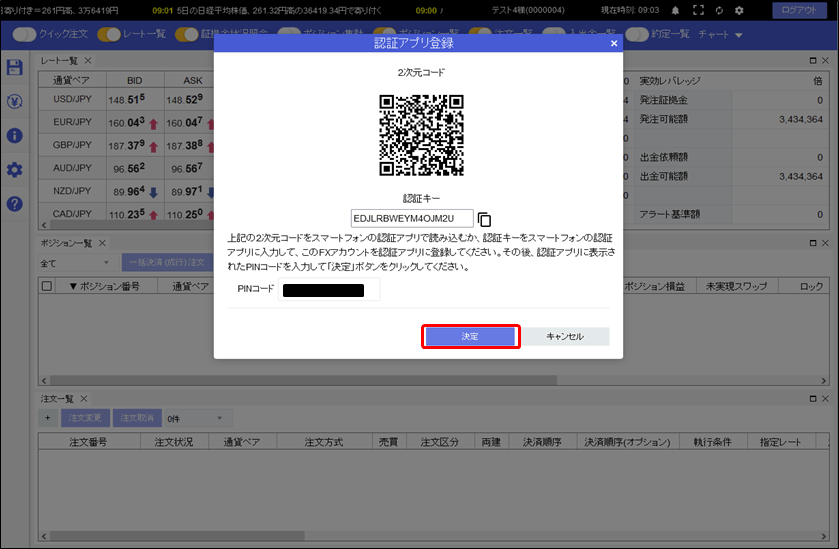Click the add order plus button
839x549 pixels.
[48, 418]
